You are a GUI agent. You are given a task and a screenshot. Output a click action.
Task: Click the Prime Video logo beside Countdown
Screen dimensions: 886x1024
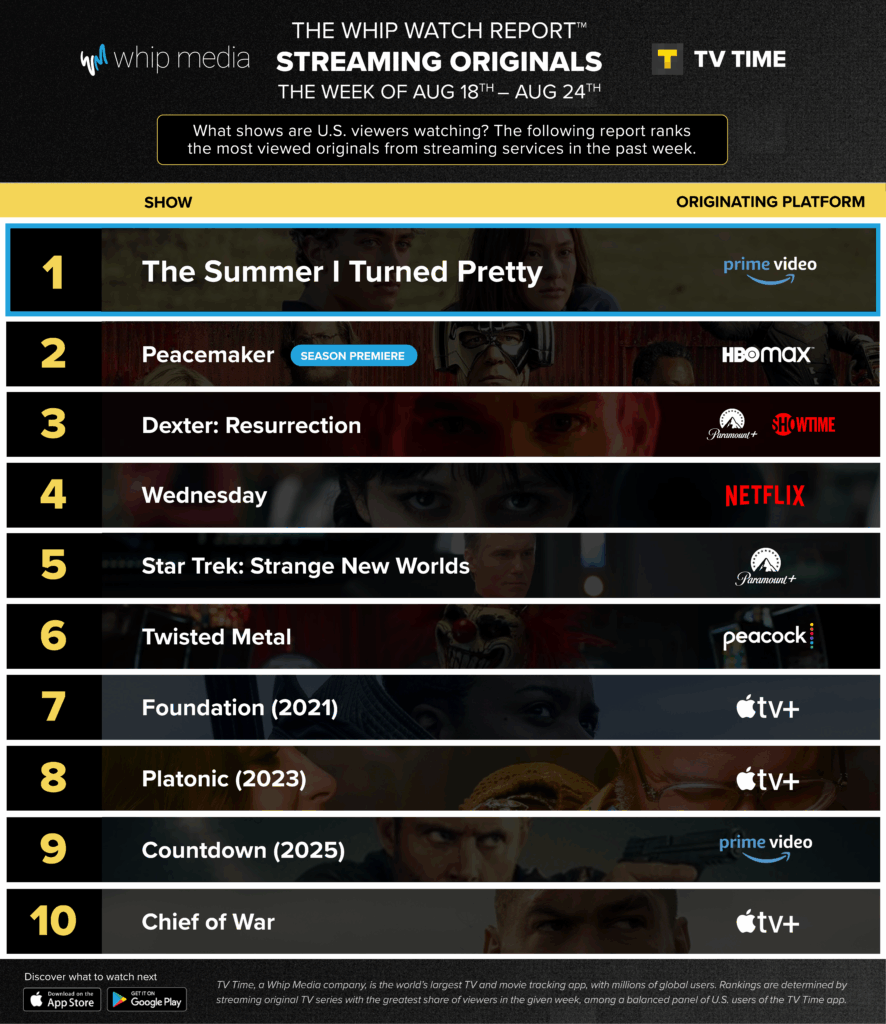pos(766,848)
